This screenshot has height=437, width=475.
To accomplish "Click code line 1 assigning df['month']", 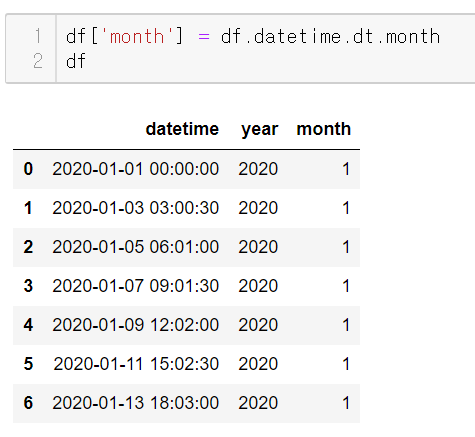I will coord(253,36).
